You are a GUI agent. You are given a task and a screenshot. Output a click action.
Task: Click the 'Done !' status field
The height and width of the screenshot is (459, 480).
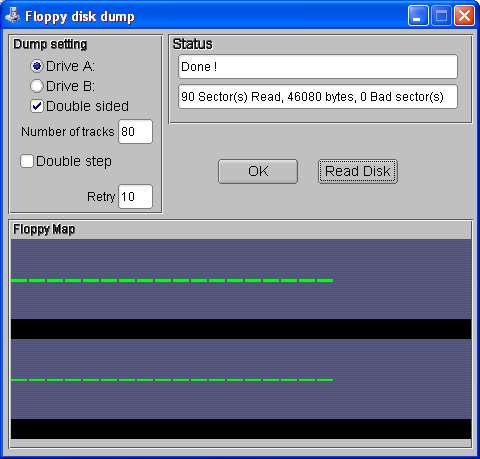pos(318,67)
